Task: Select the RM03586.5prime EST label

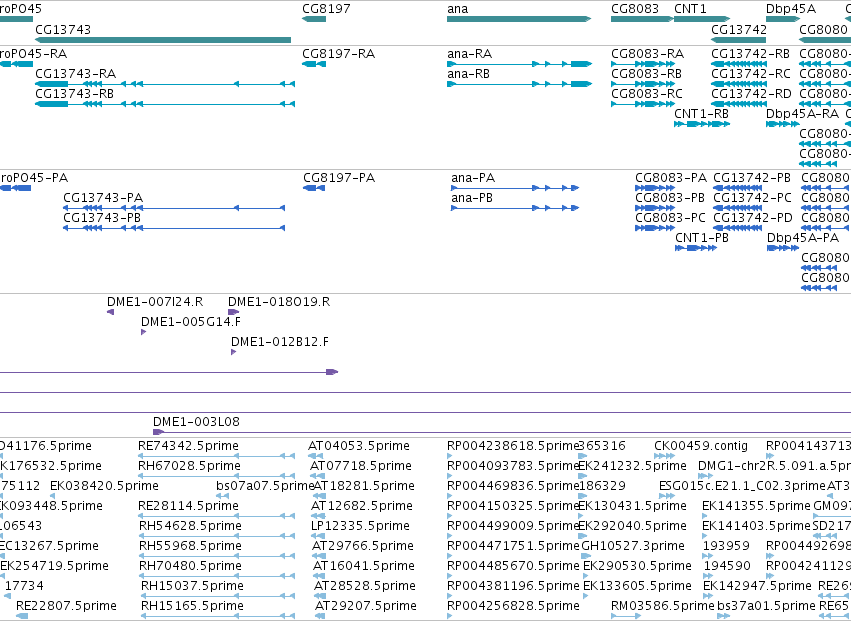Action: 663,606
